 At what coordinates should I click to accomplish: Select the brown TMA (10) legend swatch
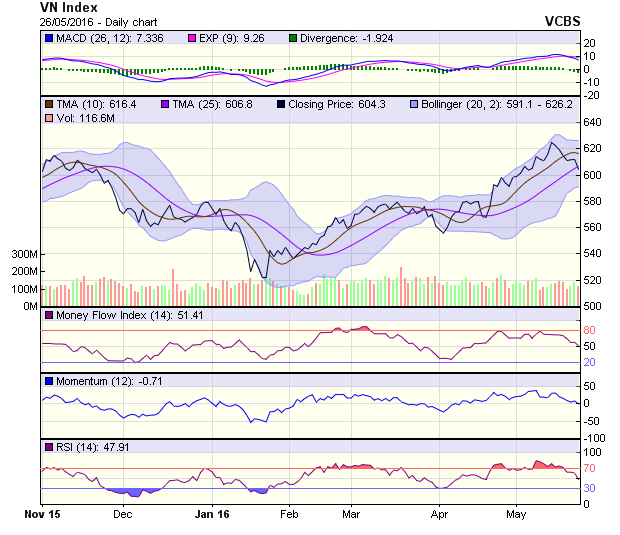click(x=48, y=104)
